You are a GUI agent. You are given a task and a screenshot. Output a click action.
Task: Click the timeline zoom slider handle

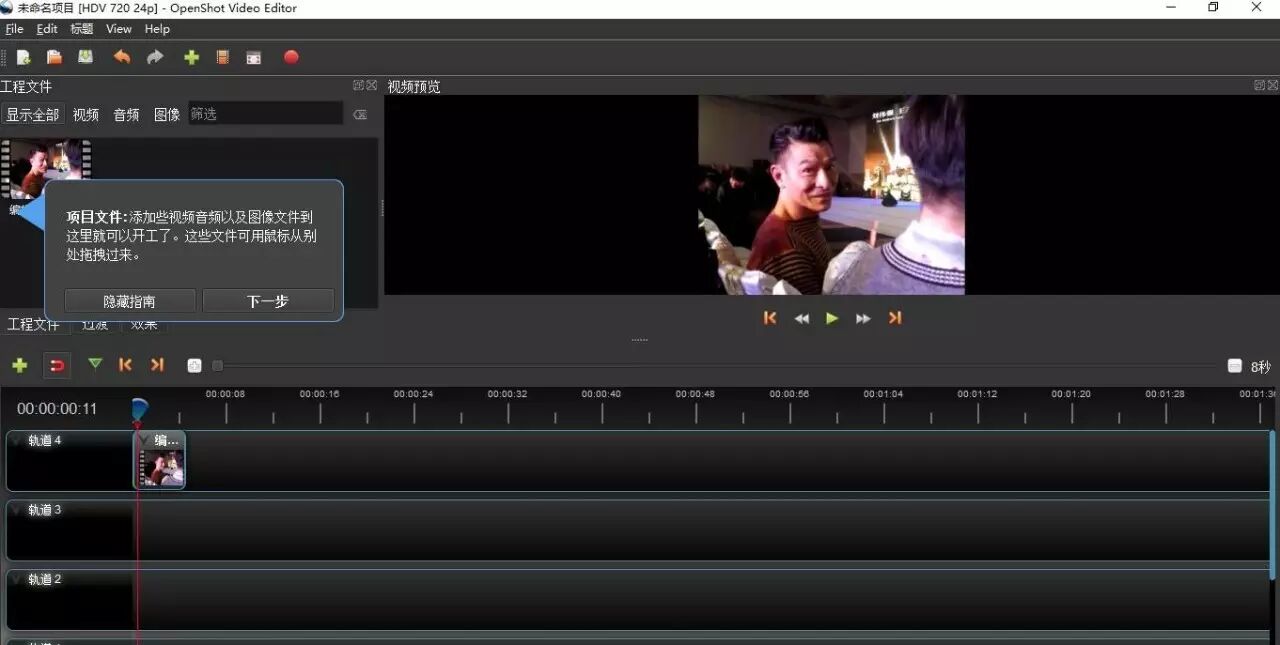pyautogui.click(x=217, y=366)
